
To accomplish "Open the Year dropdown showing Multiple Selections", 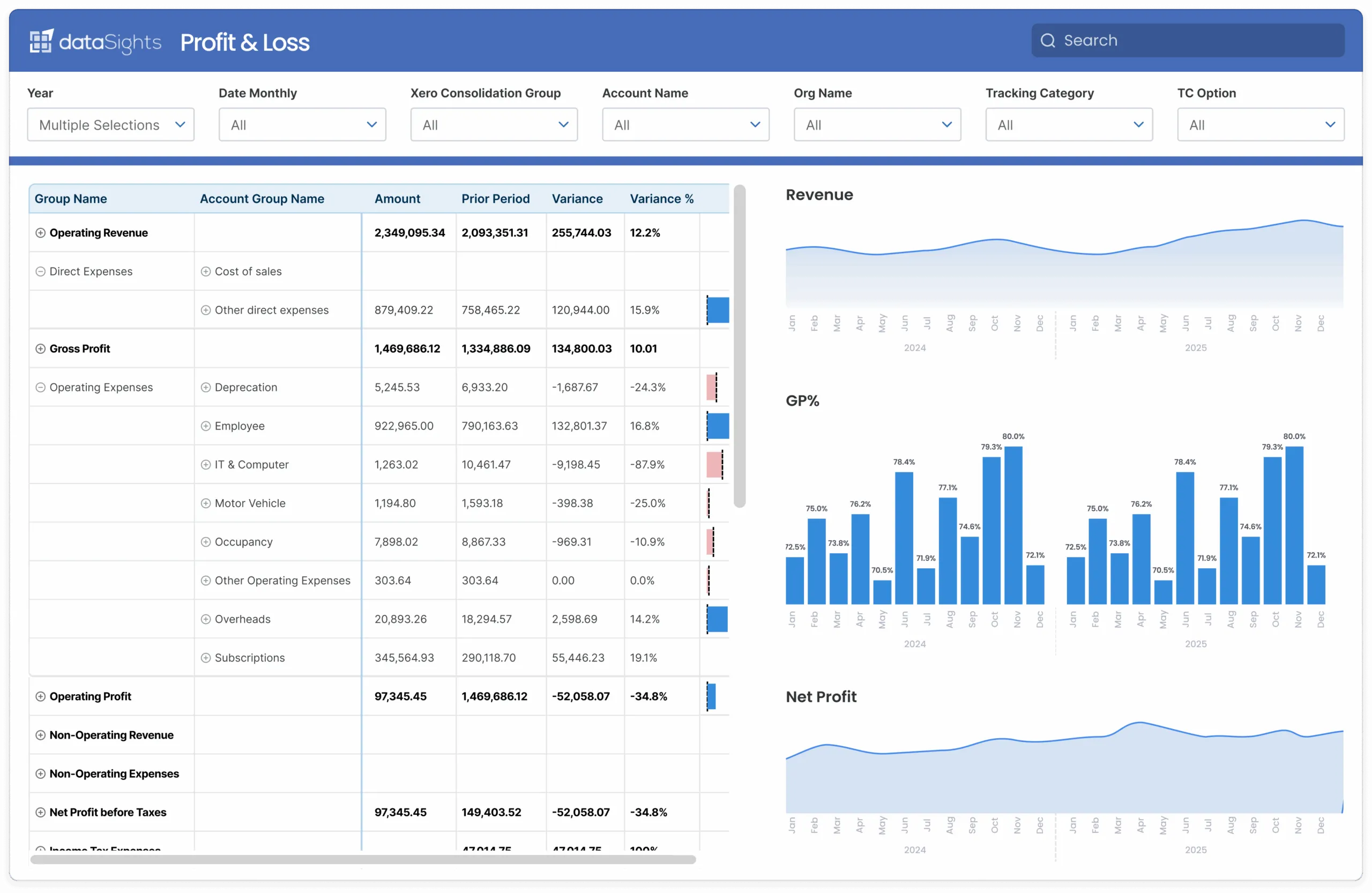I will click(111, 124).
